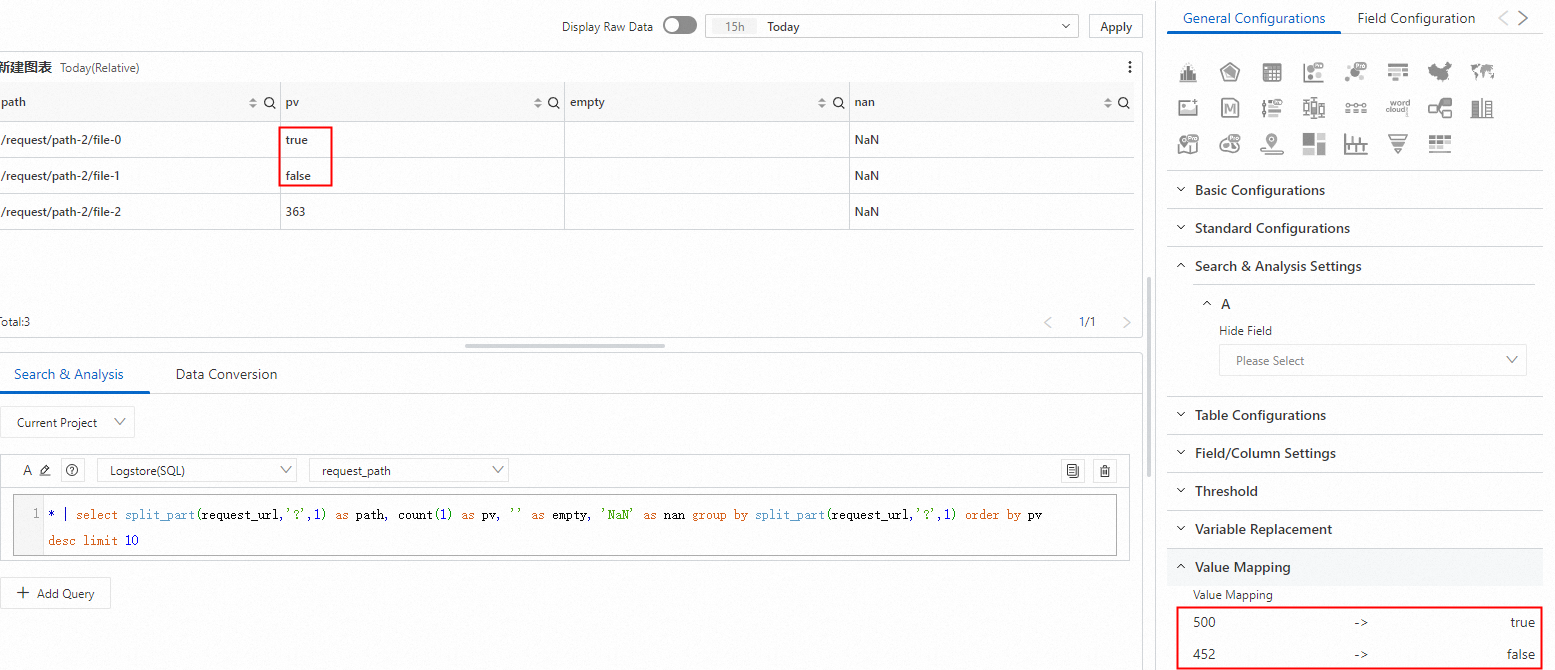Open the Data Conversion tab

(x=226, y=374)
